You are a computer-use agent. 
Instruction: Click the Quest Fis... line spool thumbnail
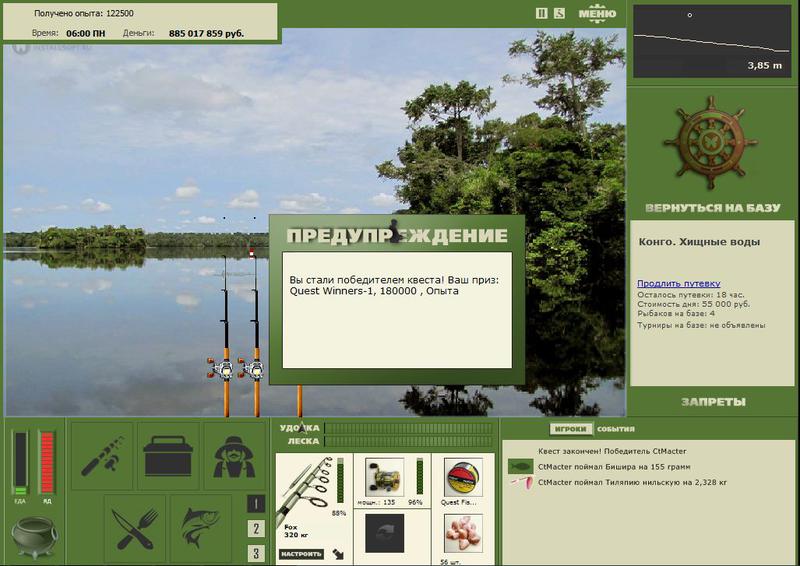[463, 477]
